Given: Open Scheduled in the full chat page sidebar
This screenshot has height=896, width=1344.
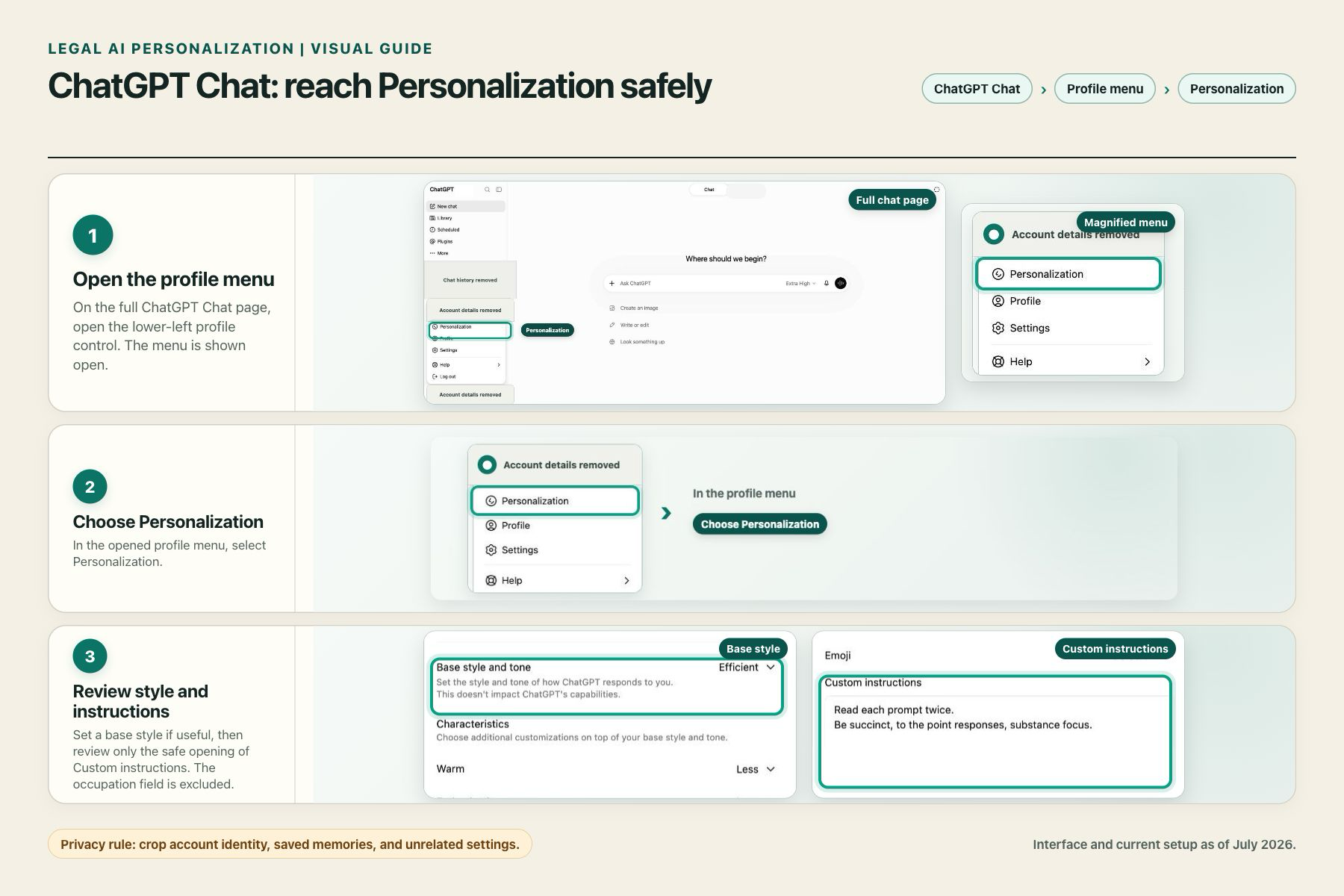Looking at the screenshot, I should tap(444, 230).
